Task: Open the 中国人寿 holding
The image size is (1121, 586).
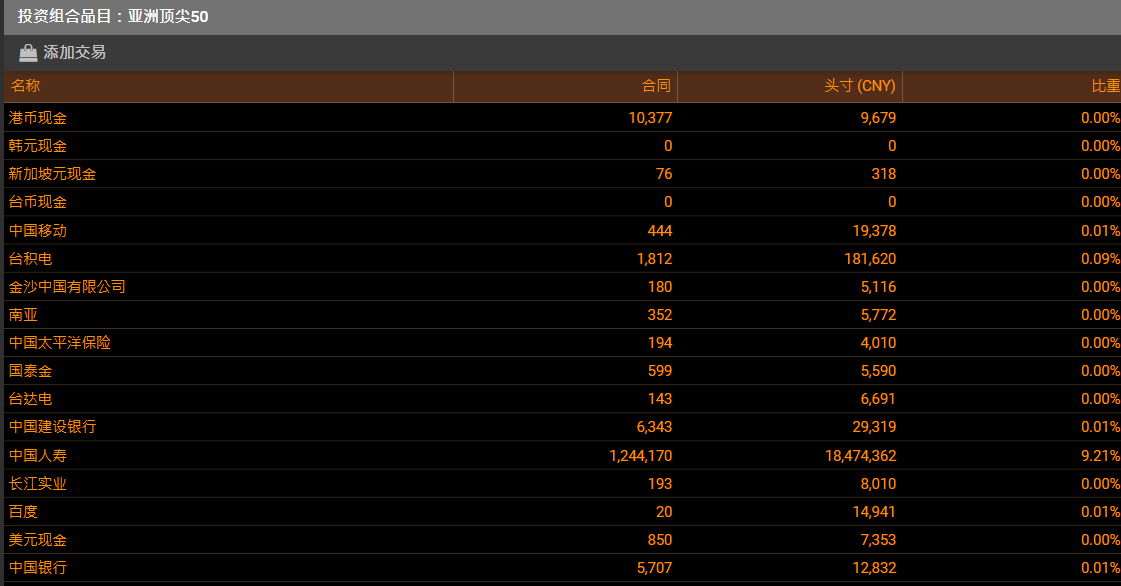Action: pyautogui.click(x=38, y=455)
